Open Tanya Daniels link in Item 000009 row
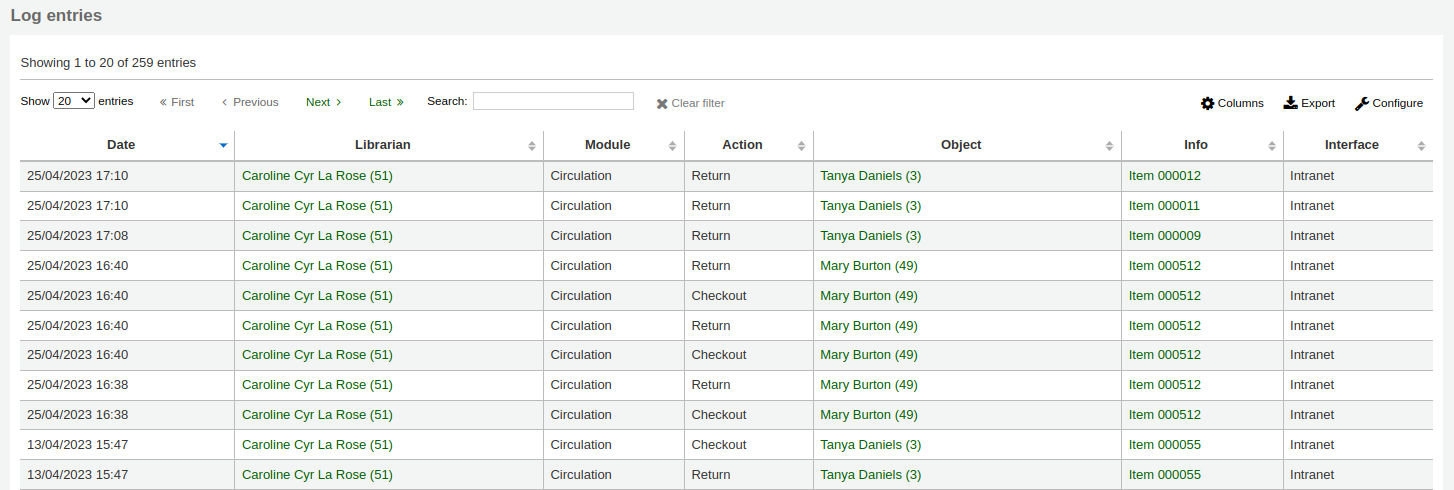The image size is (1454, 490). 871,236
